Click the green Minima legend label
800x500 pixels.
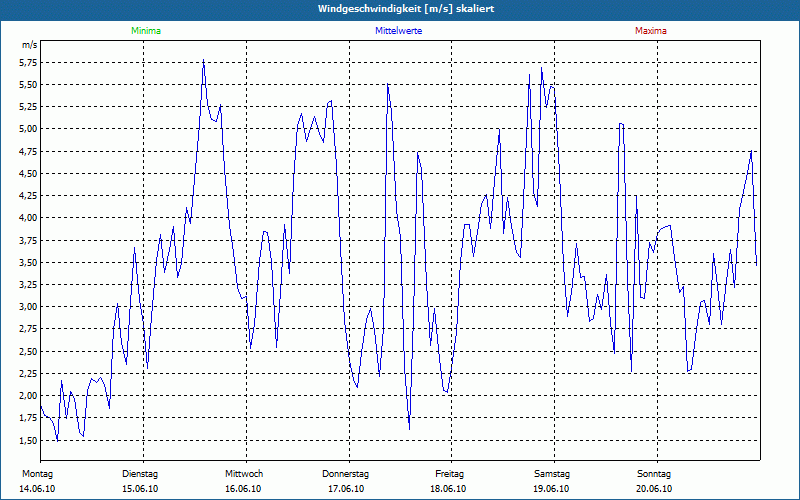146,31
